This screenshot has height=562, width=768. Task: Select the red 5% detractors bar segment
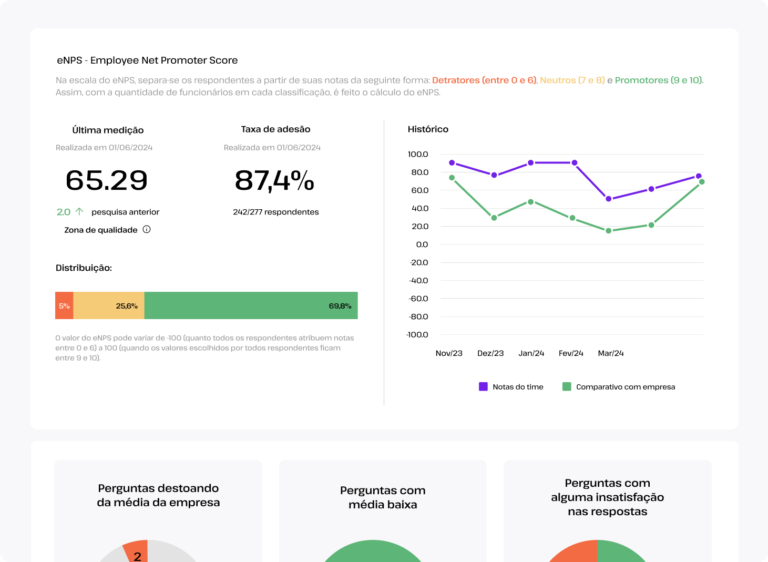[64, 306]
